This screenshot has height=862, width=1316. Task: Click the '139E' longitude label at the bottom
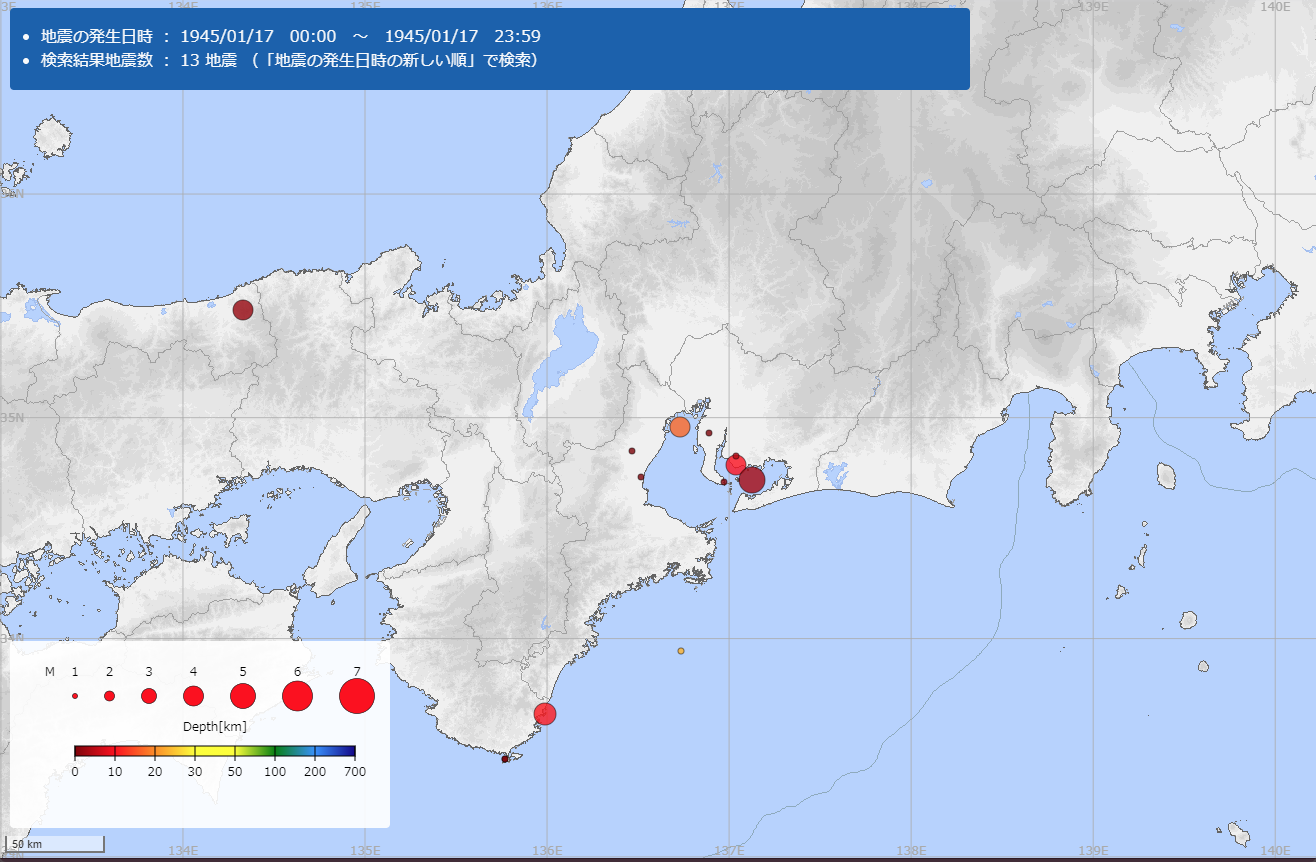tap(1093, 852)
